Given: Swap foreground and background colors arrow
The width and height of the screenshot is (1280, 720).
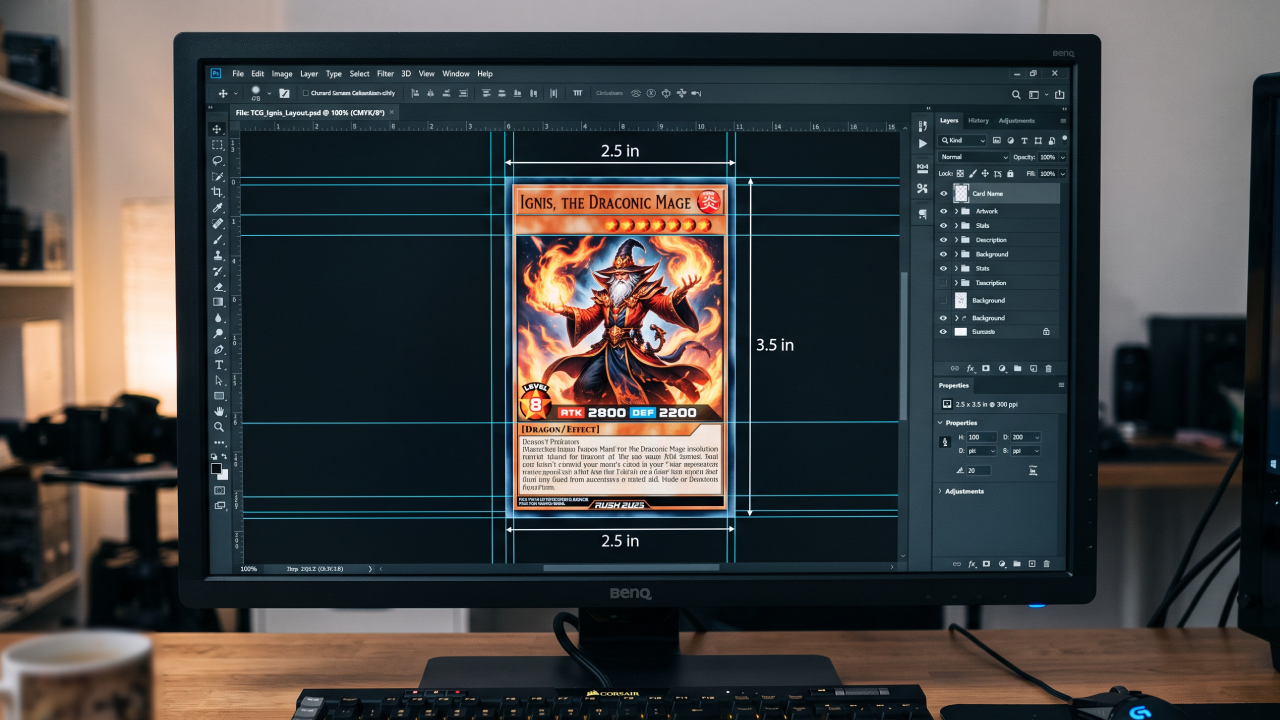Looking at the screenshot, I should point(224,457).
